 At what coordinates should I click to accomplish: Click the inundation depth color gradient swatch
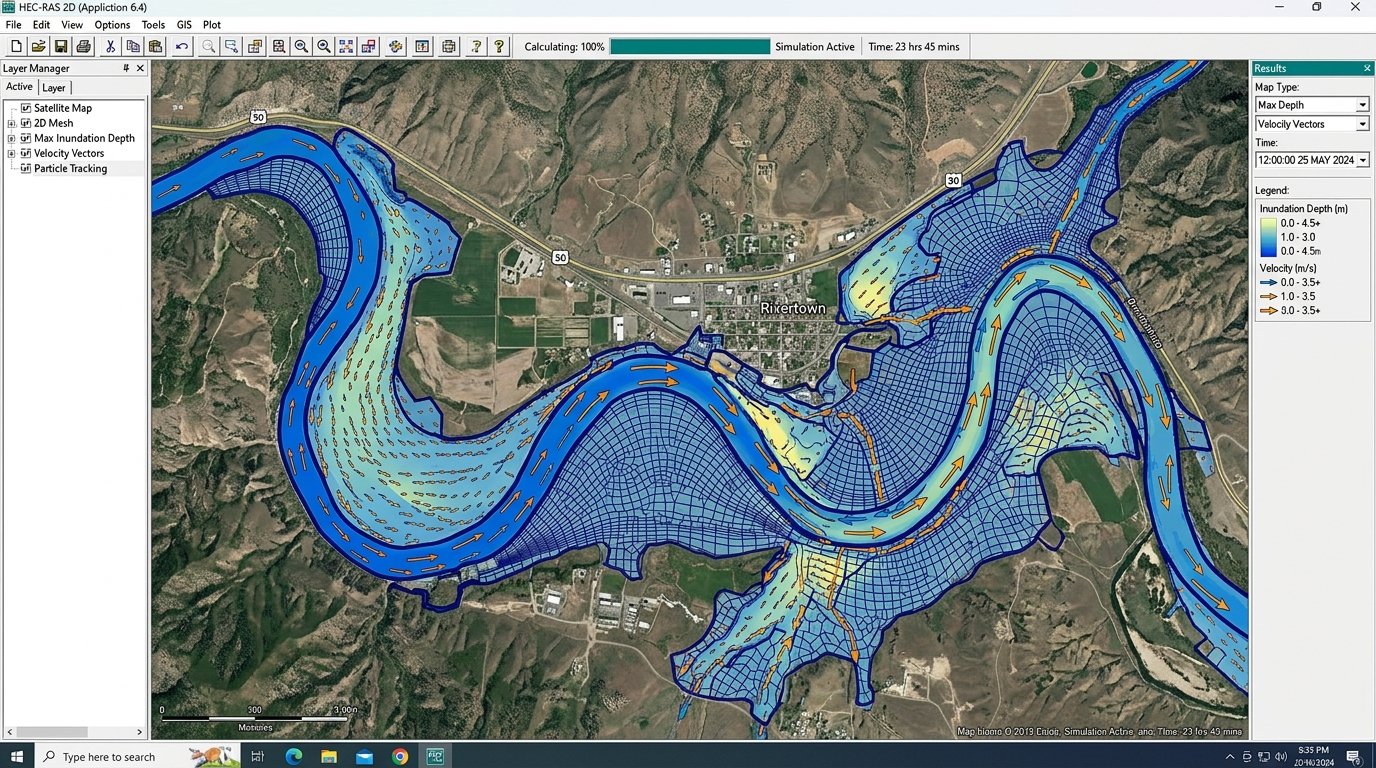coord(1267,237)
